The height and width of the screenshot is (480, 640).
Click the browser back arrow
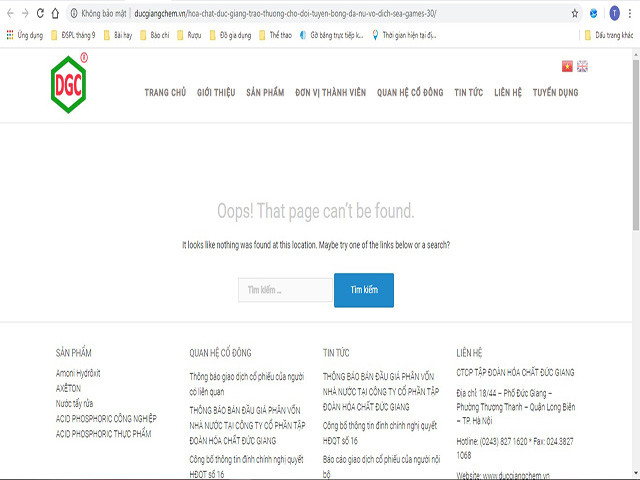pyautogui.click(x=10, y=14)
